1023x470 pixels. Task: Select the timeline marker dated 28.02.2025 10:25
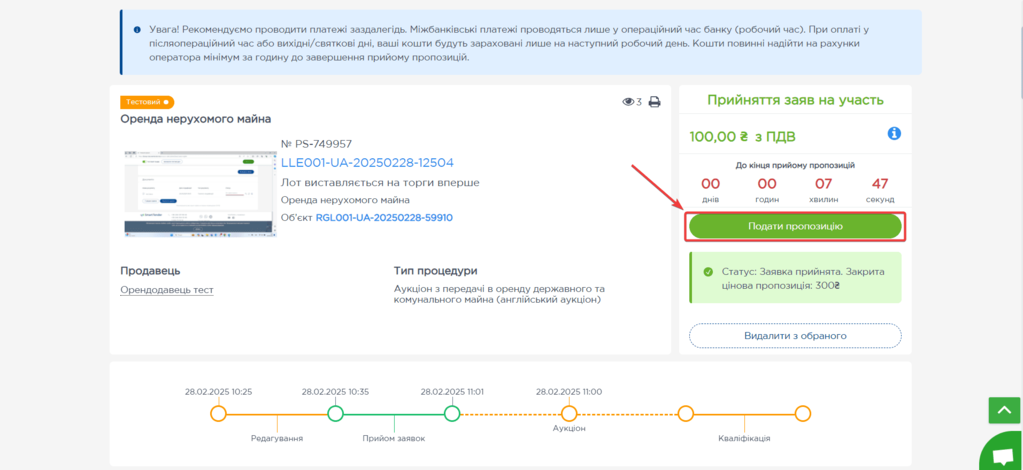coord(218,413)
